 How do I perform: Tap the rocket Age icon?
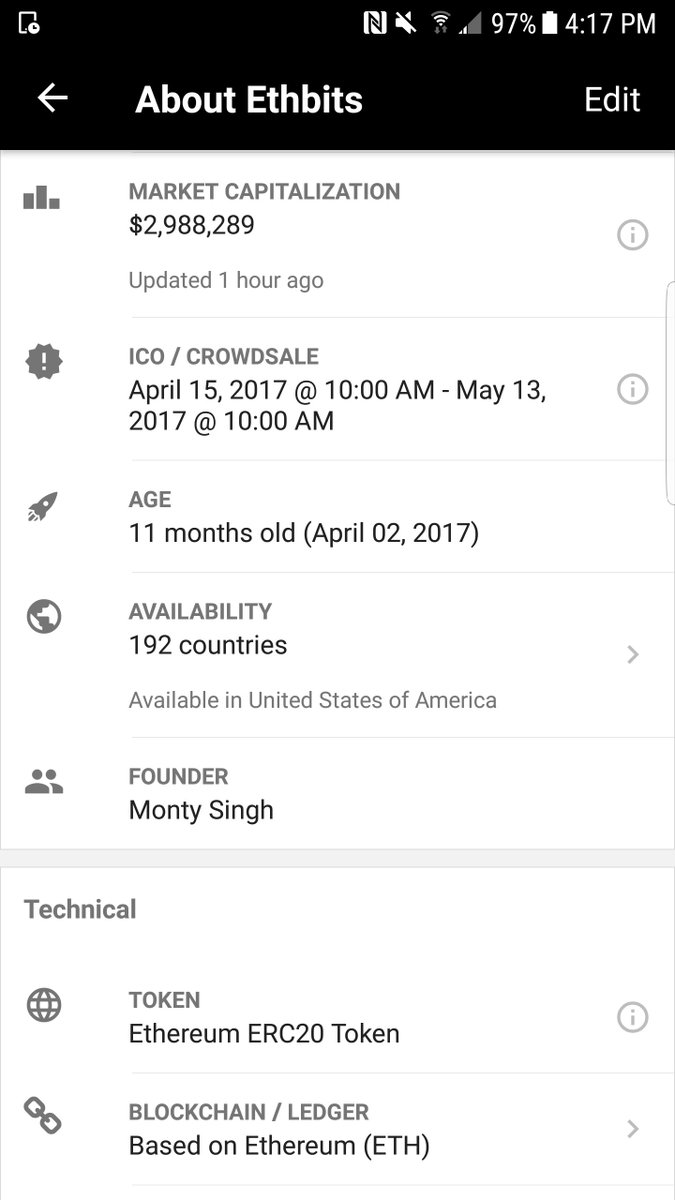42,508
